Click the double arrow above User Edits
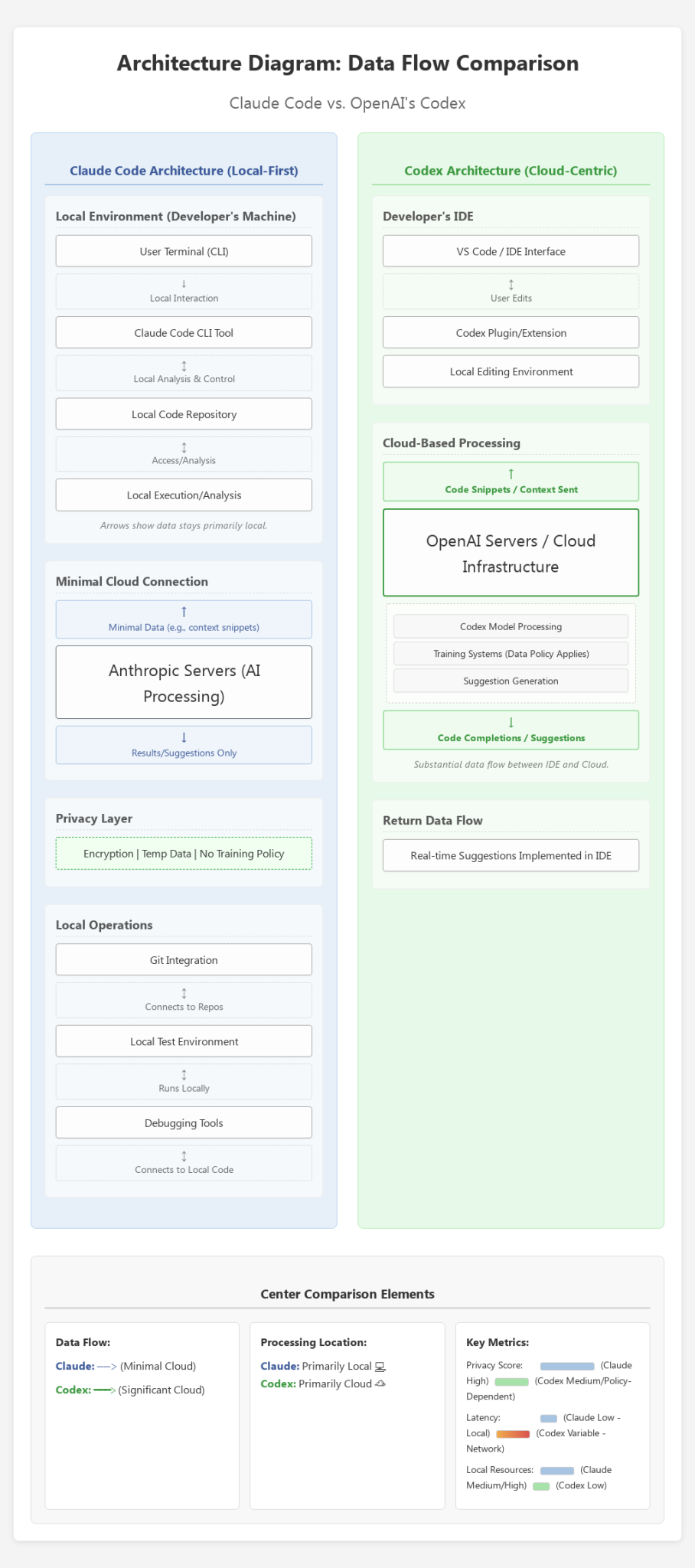 point(511,285)
